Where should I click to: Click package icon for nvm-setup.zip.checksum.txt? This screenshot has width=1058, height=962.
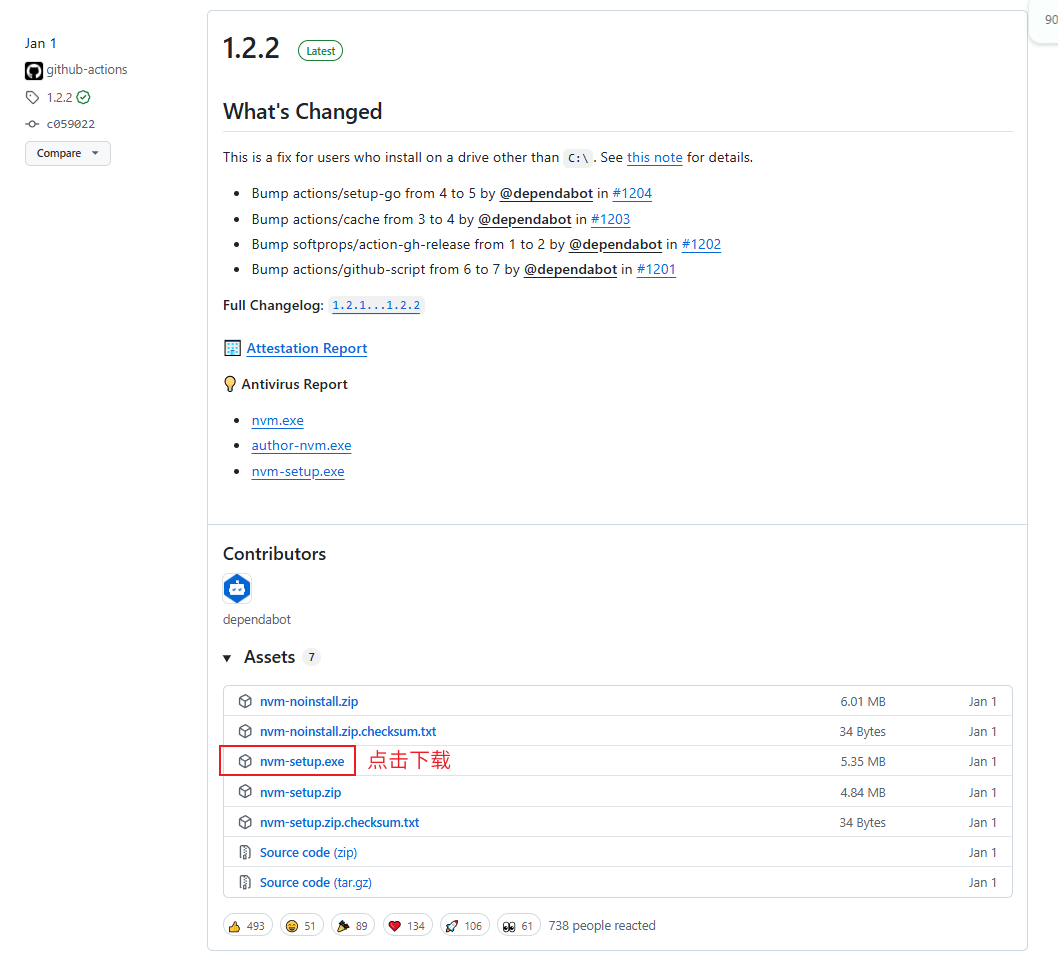pyautogui.click(x=245, y=822)
